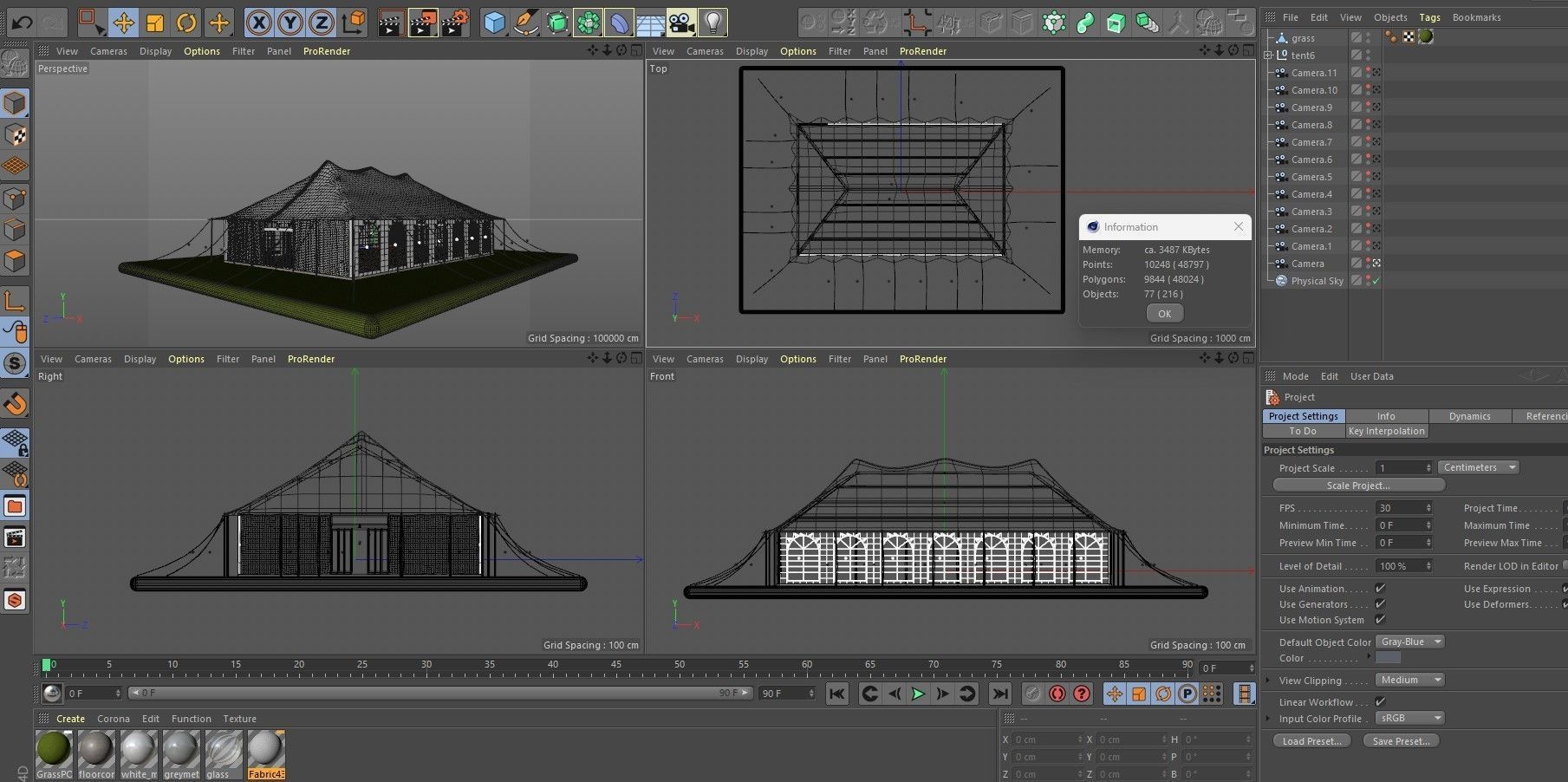This screenshot has width=1568, height=782.
Task: Select the Live Selection tool
Action: click(91, 22)
